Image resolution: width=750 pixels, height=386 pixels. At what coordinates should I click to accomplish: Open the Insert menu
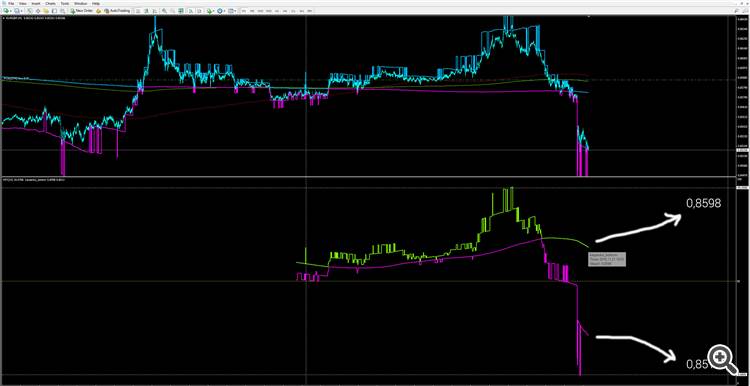pyautogui.click(x=36, y=3)
